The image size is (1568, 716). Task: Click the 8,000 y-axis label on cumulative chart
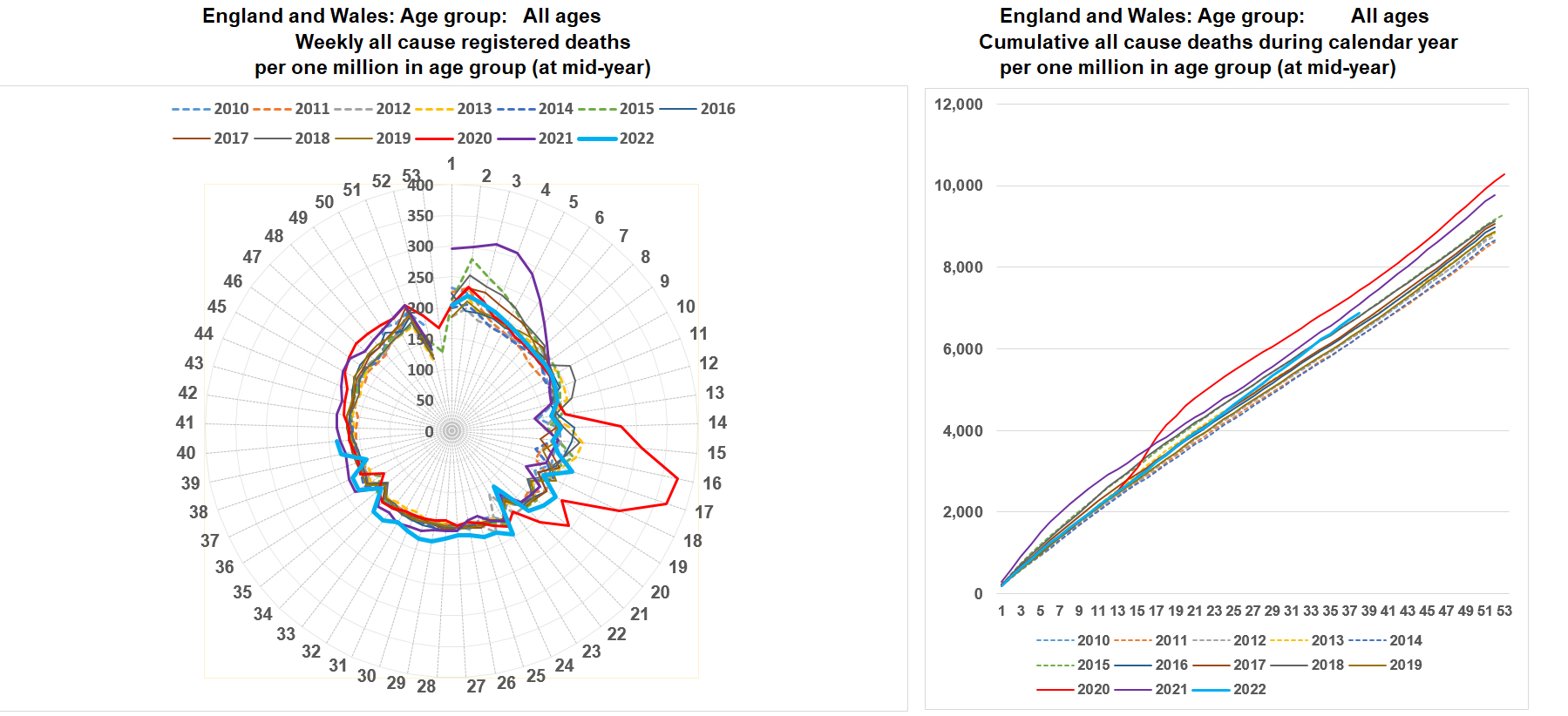(962, 267)
